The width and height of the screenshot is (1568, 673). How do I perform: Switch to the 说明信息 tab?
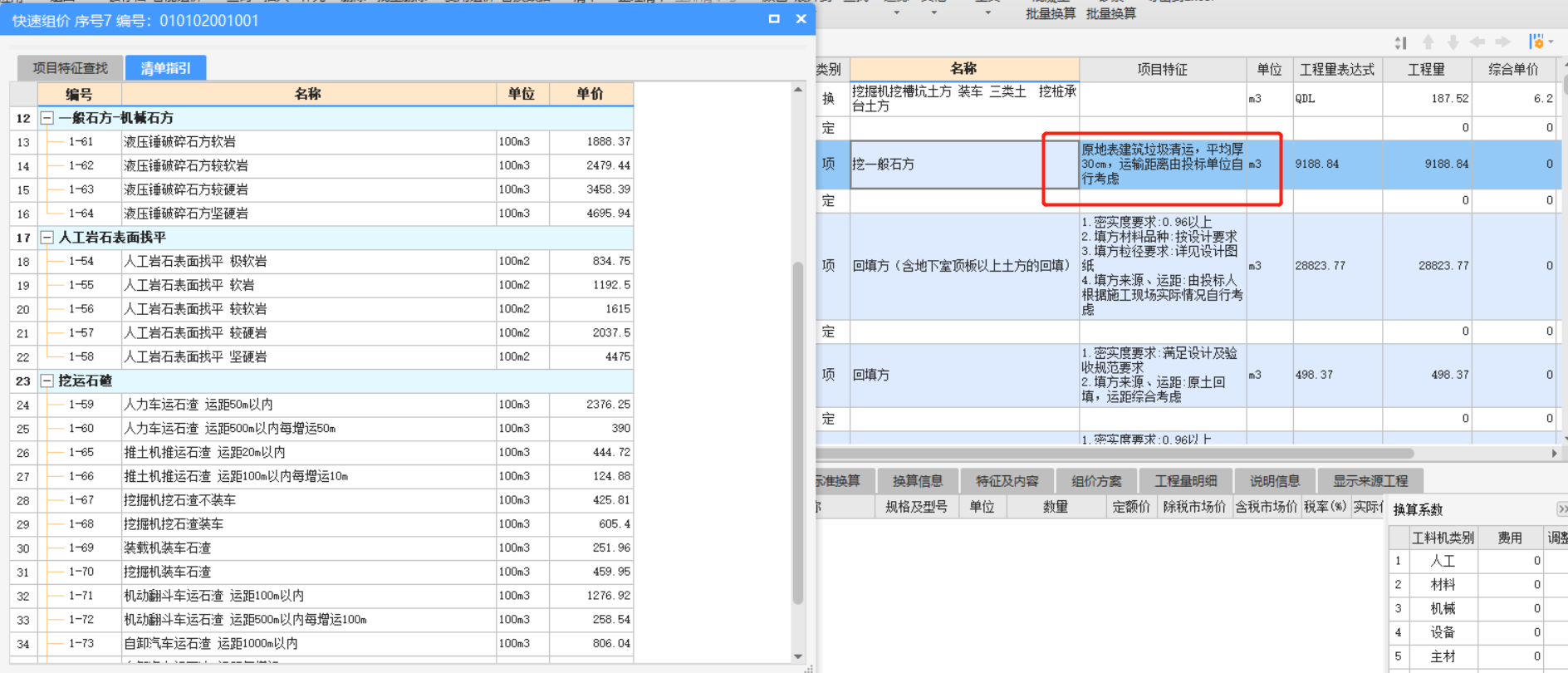coord(1275,481)
